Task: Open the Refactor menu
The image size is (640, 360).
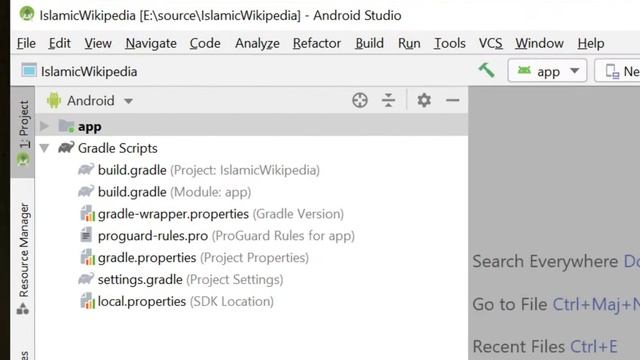Action: (x=317, y=43)
